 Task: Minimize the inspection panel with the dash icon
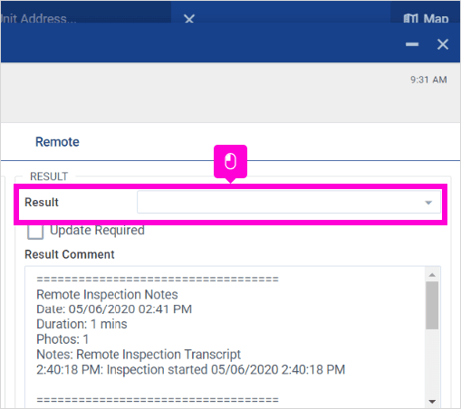point(412,44)
